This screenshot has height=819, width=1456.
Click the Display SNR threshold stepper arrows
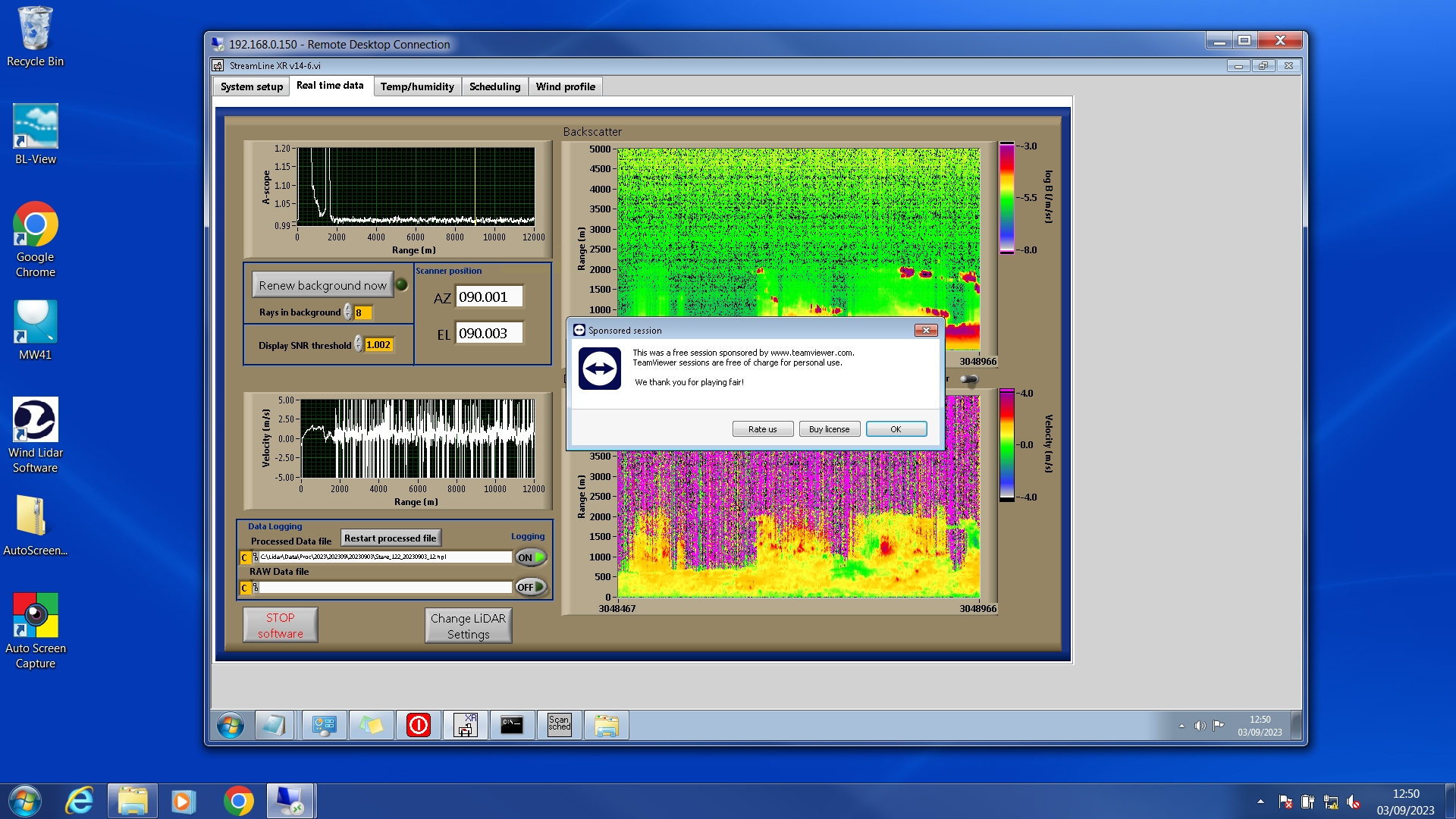pyautogui.click(x=359, y=345)
